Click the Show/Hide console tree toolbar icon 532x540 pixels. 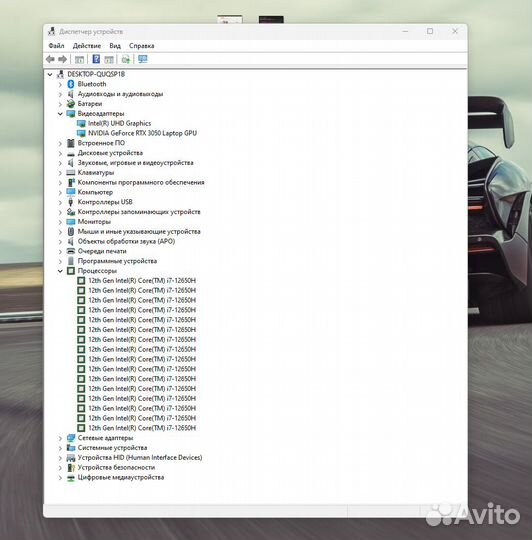tap(79, 59)
